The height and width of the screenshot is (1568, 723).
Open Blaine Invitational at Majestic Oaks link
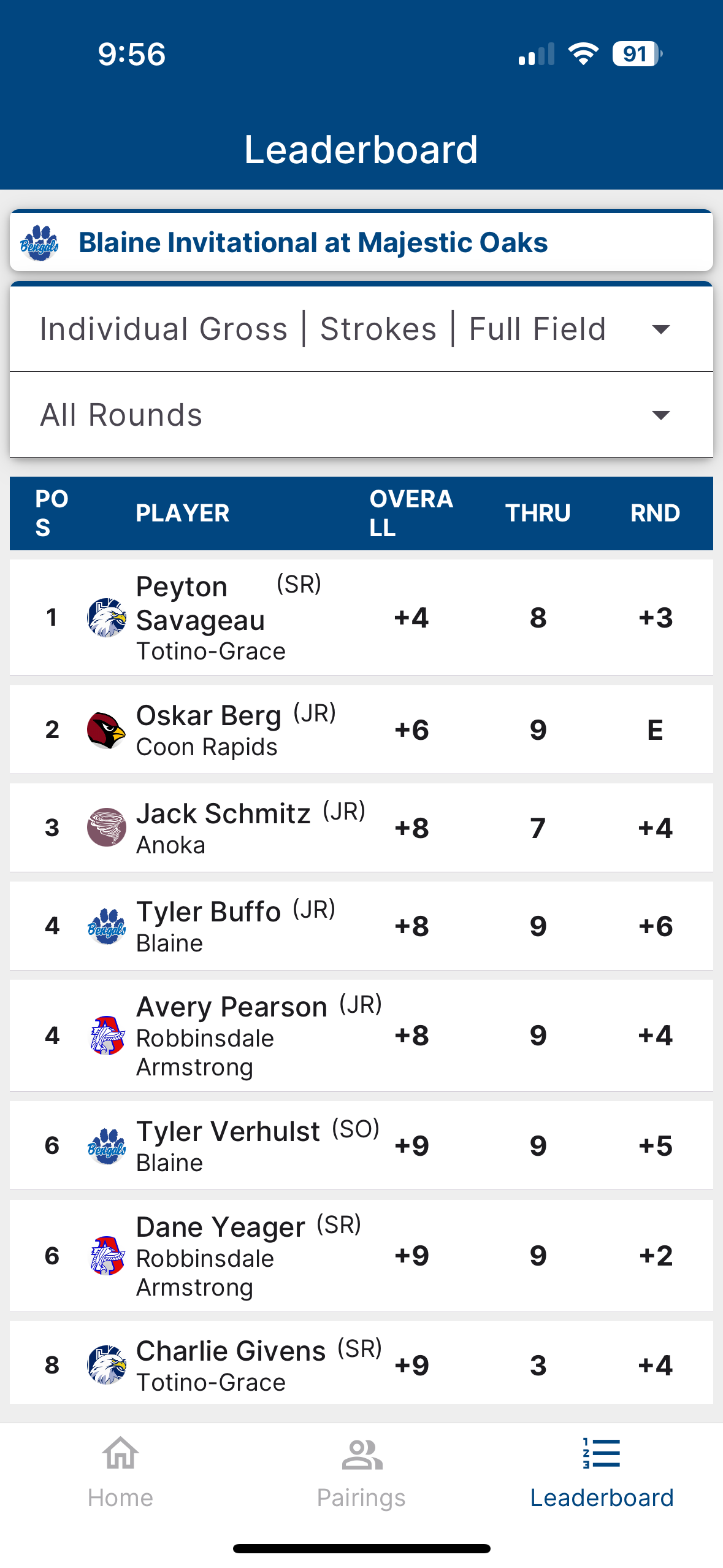pyautogui.click(x=313, y=243)
